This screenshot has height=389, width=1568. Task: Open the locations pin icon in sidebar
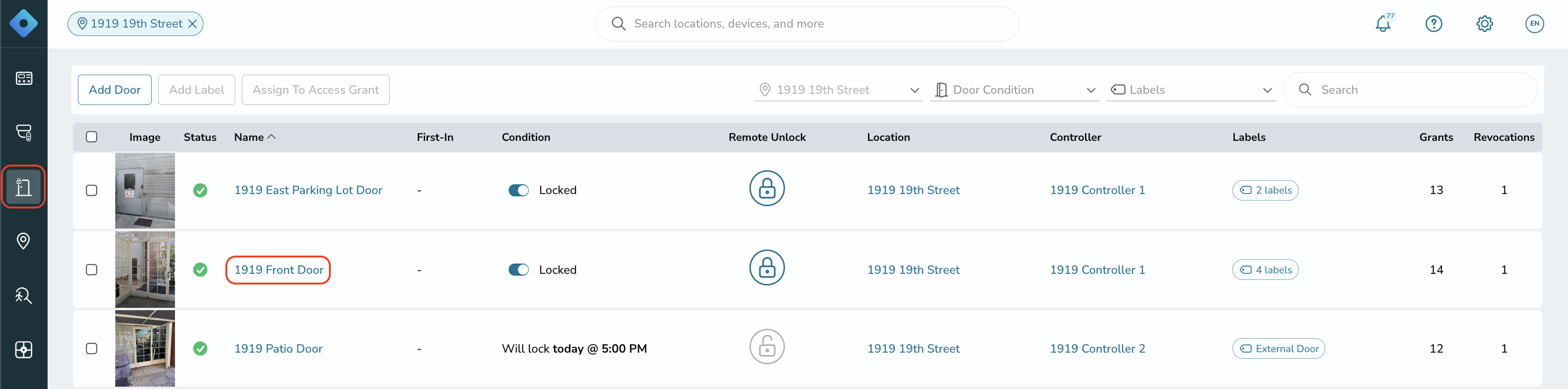pos(24,241)
